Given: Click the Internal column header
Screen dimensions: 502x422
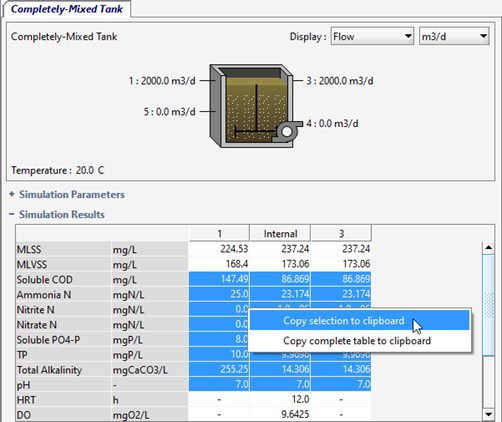Looking at the screenshot, I should (280, 233).
